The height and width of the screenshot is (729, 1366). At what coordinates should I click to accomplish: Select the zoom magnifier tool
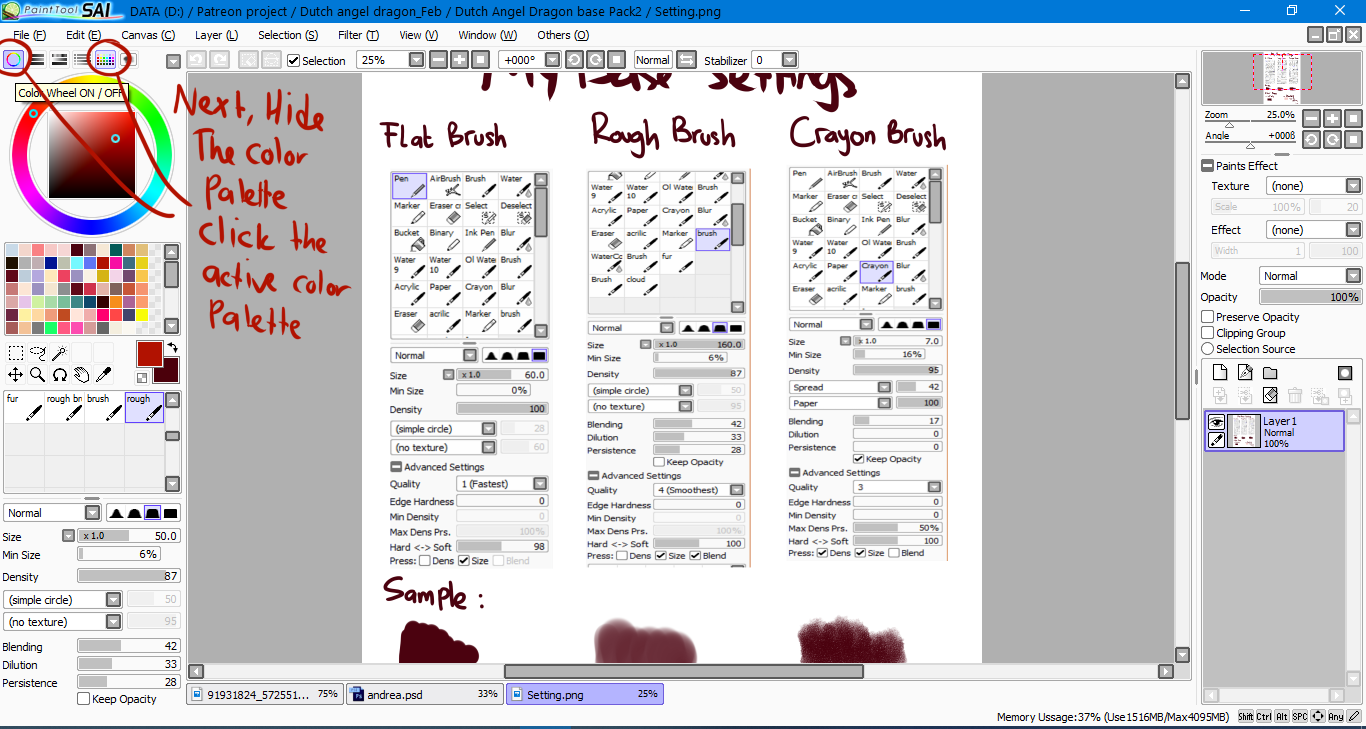[38, 375]
